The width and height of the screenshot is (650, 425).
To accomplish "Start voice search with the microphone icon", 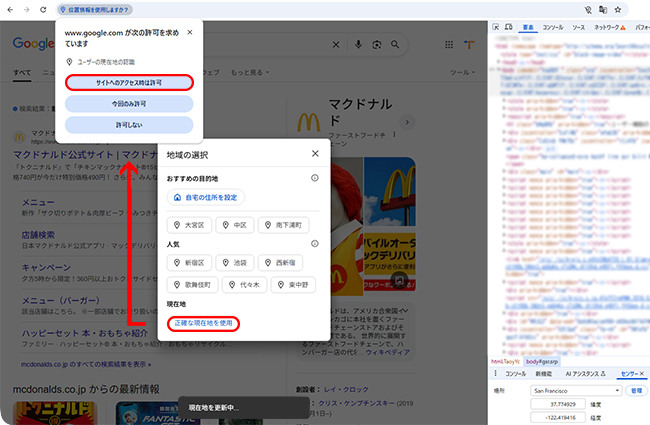I will [x=358, y=44].
